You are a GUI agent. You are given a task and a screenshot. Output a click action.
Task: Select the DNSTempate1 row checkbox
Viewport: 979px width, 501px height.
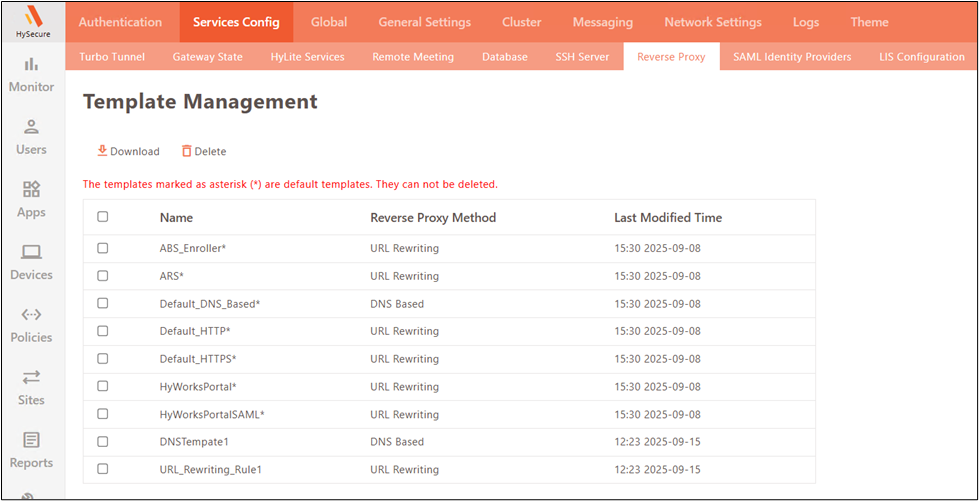point(103,441)
